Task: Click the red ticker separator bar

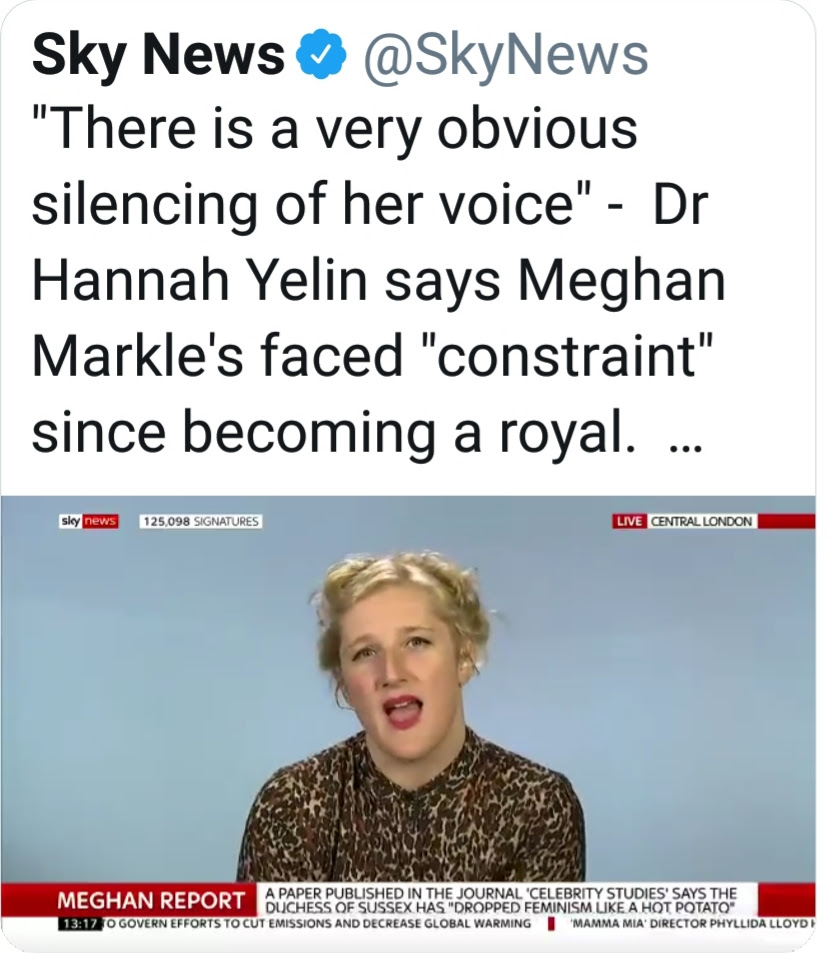Action: point(550,924)
